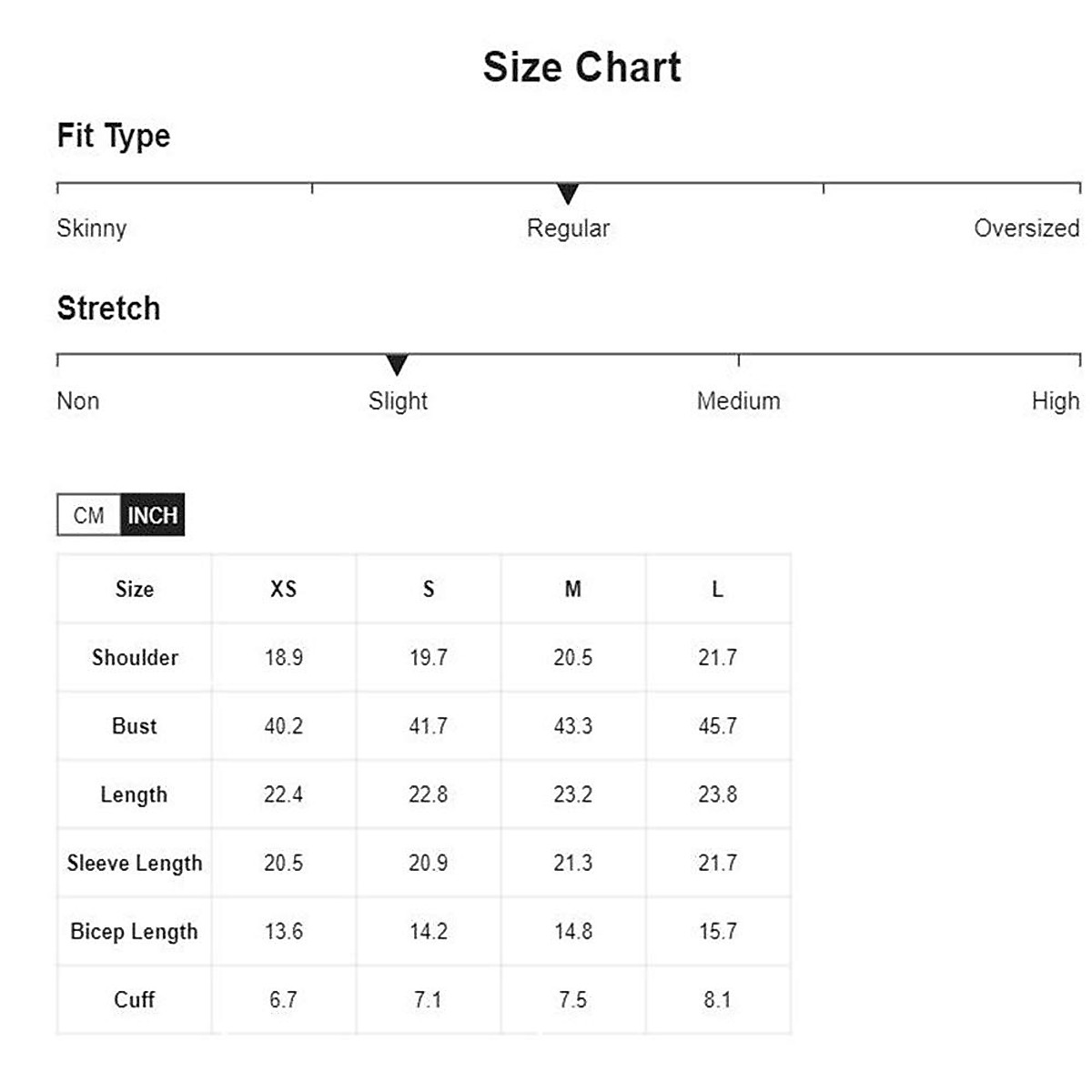Click the Fit Type slider marker
1092x1092 pixels.
[568, 193]
